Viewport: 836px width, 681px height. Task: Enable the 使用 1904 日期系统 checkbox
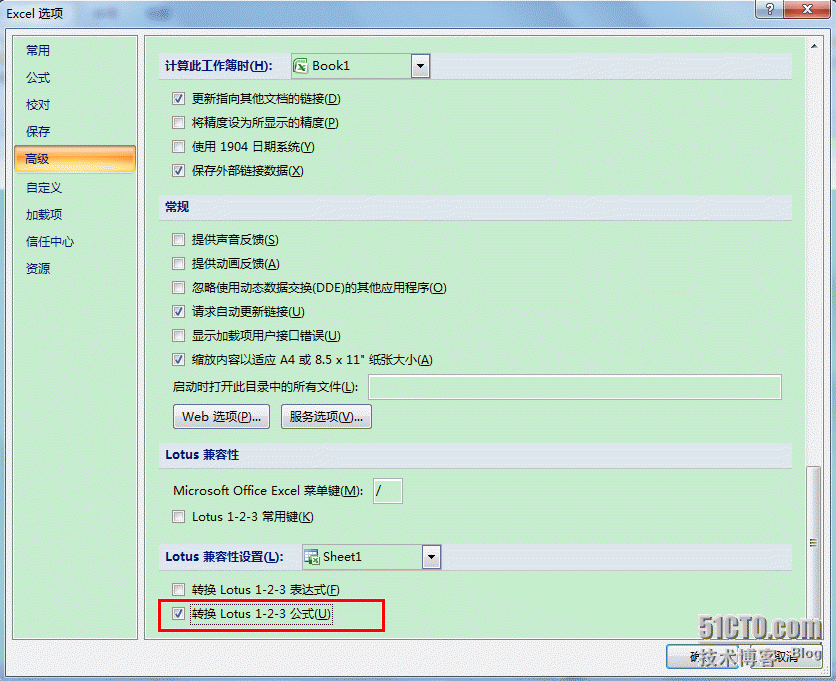tap(178, 146)
